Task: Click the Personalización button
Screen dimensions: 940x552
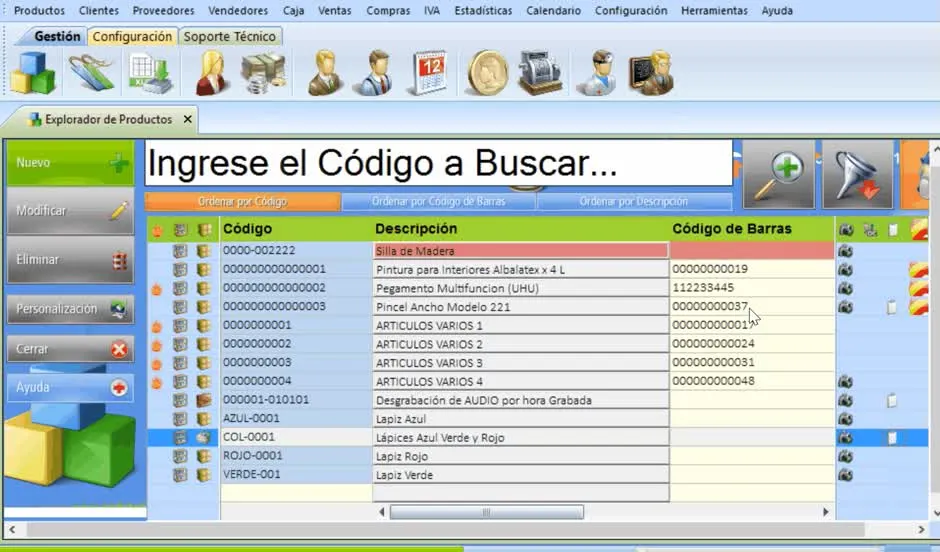Action: 70,309
